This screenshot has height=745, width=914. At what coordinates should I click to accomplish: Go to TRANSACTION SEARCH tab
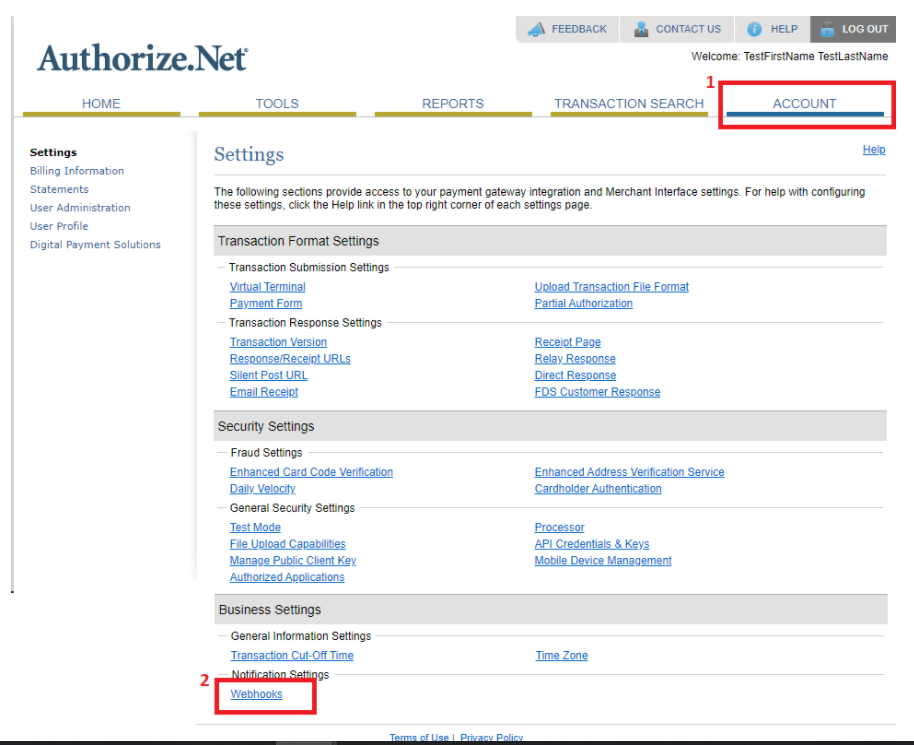tap(629, 104)
